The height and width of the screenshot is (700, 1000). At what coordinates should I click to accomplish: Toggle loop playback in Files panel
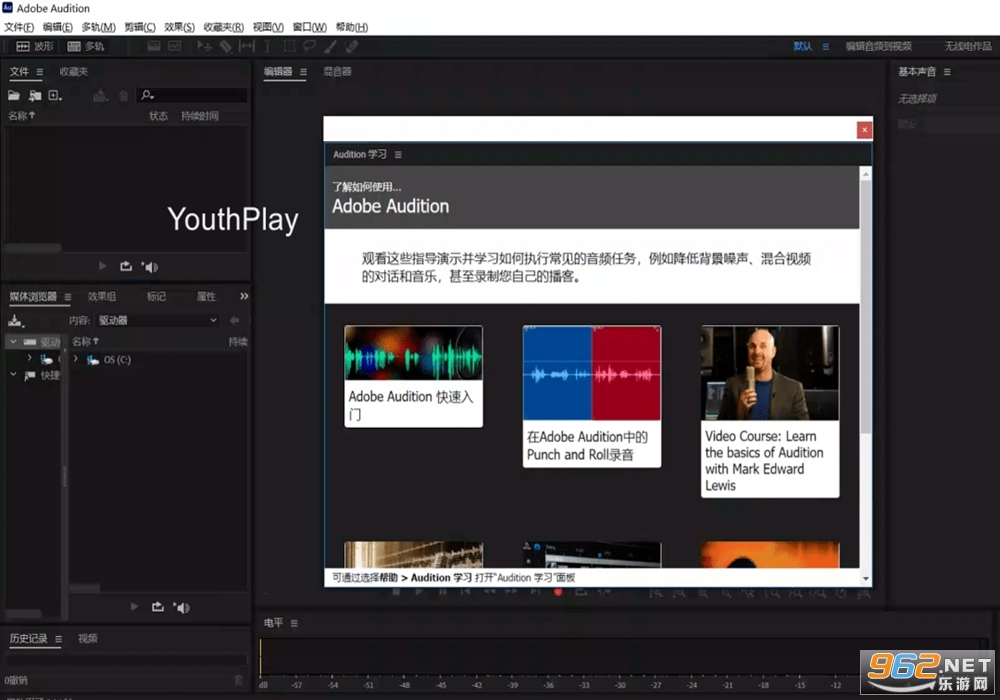tap(126, 266)
